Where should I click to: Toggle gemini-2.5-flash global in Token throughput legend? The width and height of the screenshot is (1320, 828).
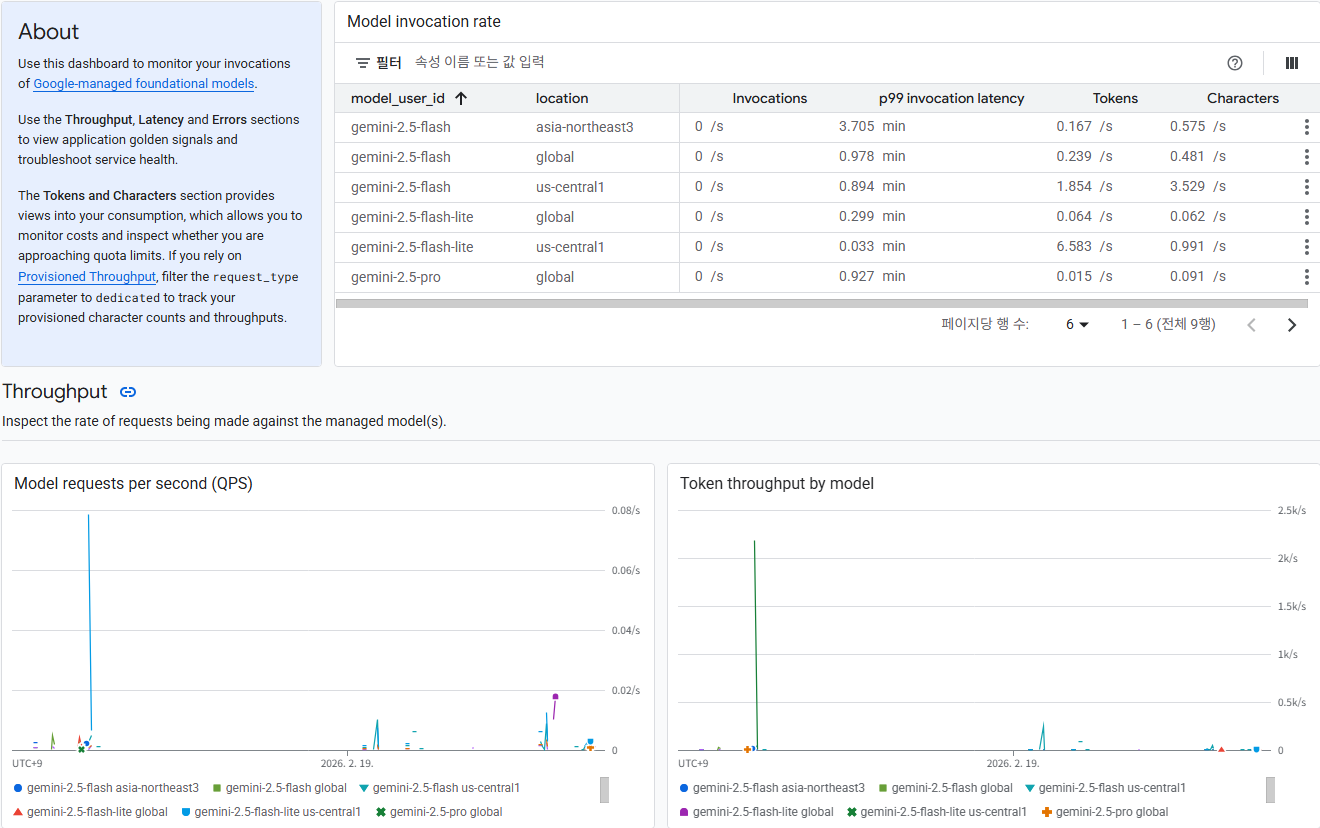(x=945, y=788)
